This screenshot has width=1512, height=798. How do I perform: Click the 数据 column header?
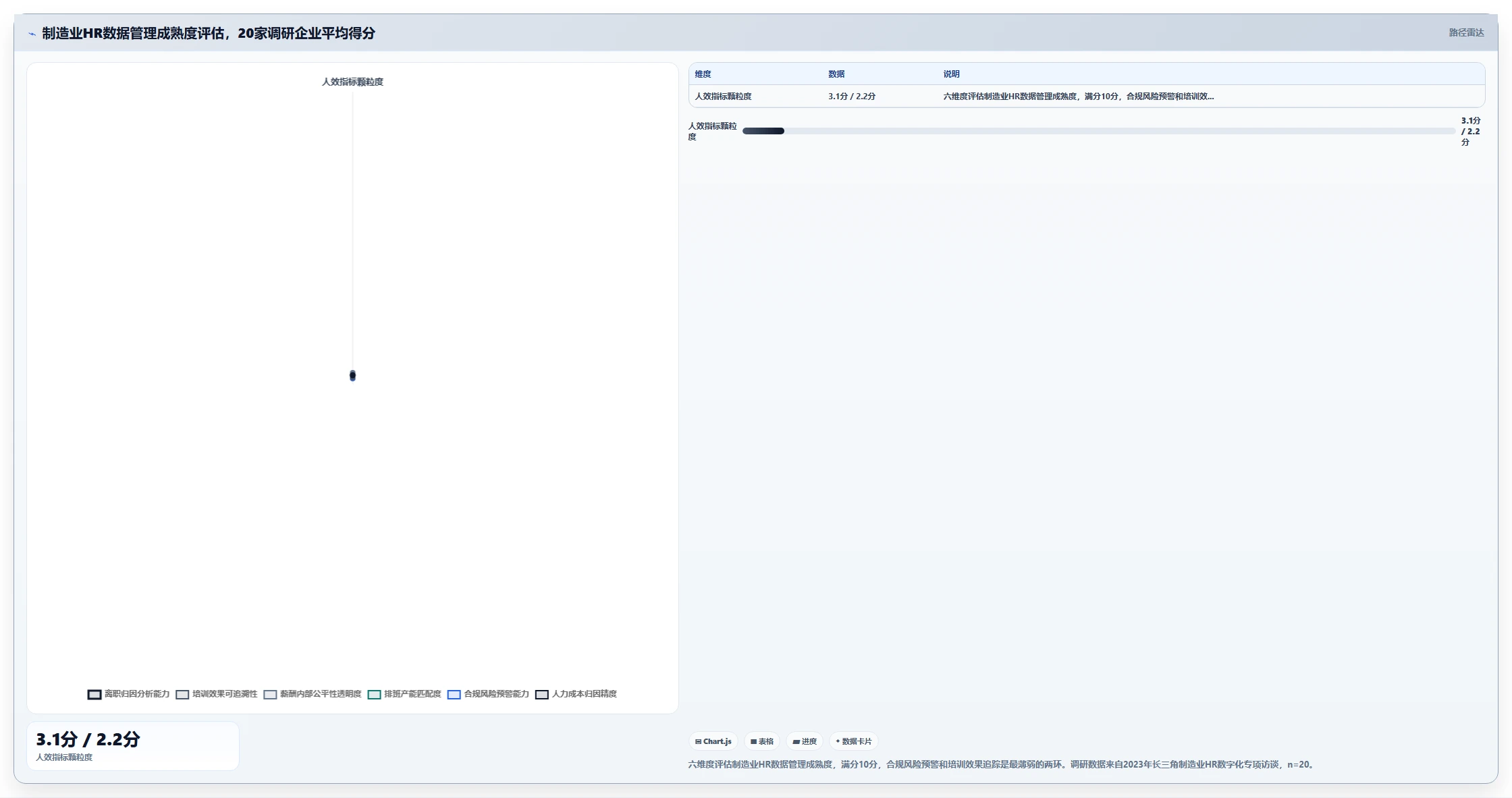coord(836,74)
